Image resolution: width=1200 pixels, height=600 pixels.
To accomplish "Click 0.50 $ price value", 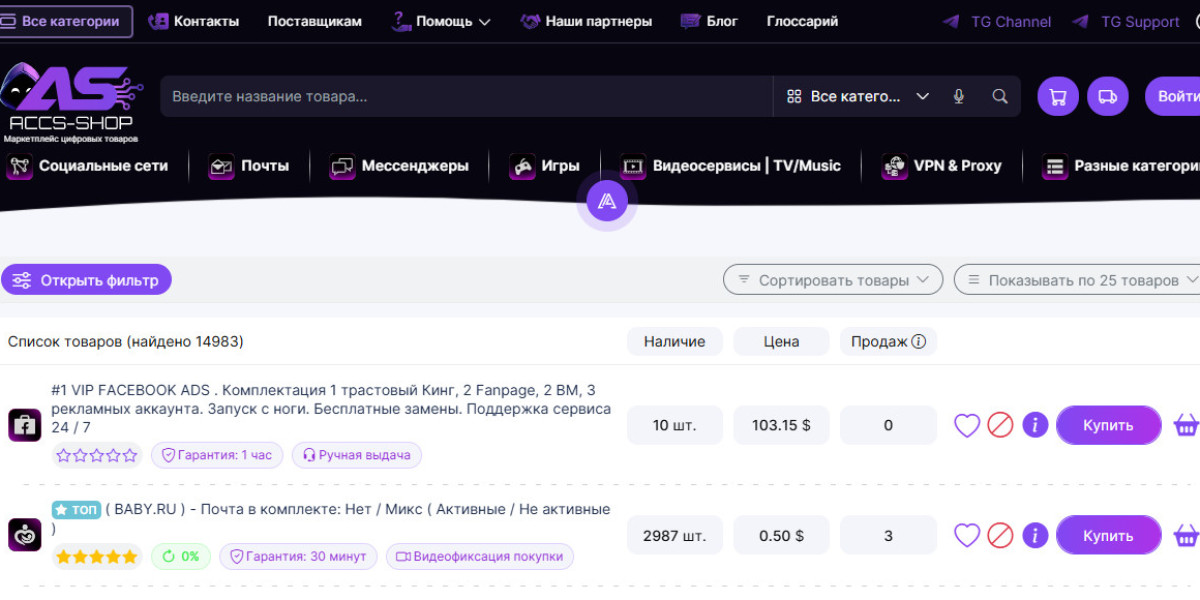I will pos(781,535).
